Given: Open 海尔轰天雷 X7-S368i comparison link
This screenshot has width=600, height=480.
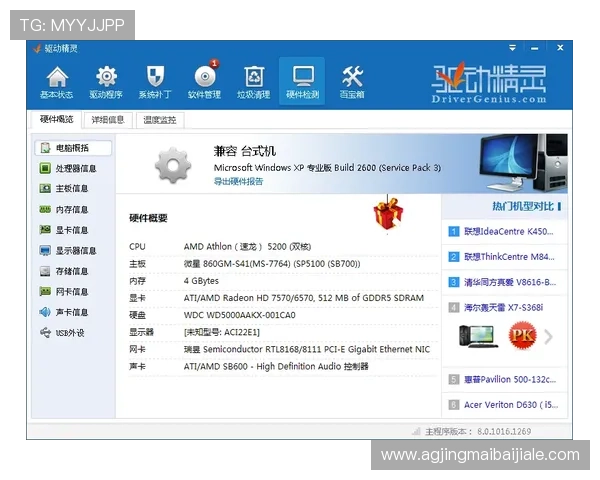Looking at the screenshot, I should [x=505, y=308].
